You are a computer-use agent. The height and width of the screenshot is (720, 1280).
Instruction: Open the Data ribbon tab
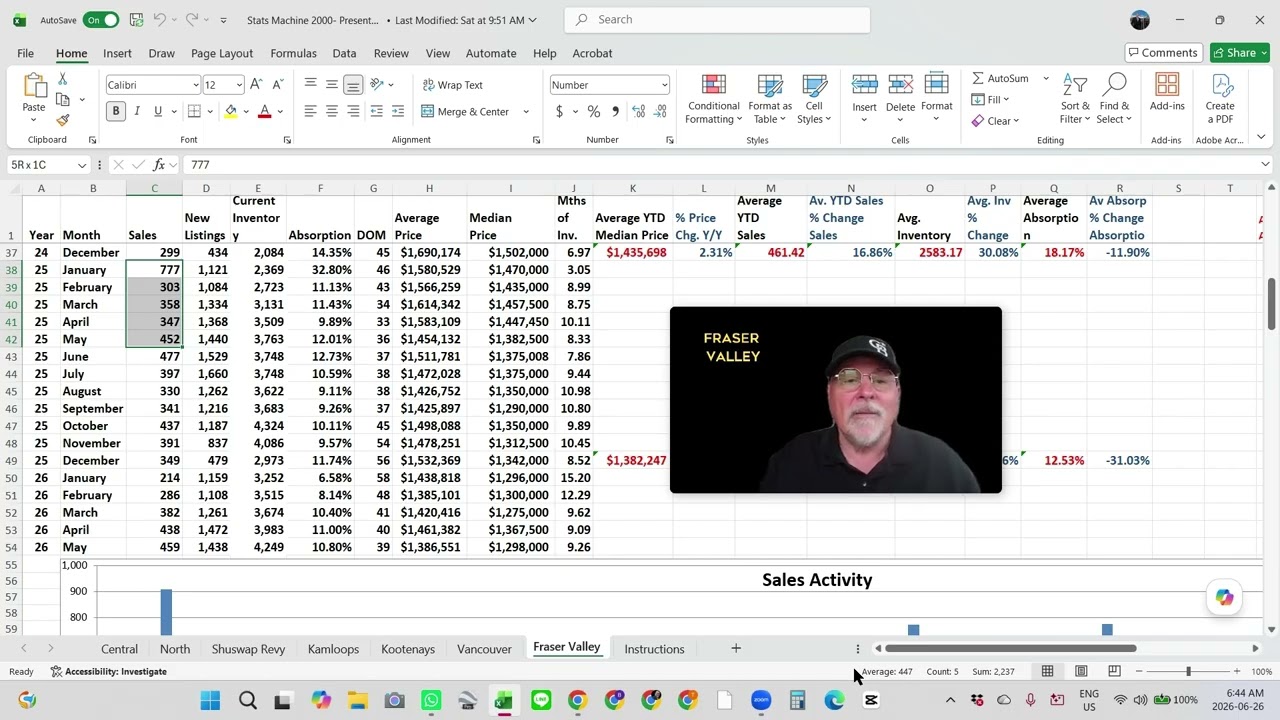point(344,53)
